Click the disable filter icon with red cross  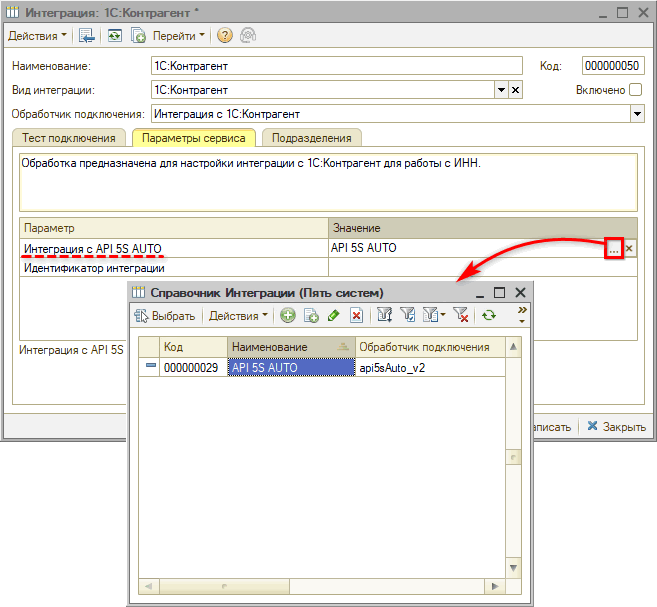[460, 316]
